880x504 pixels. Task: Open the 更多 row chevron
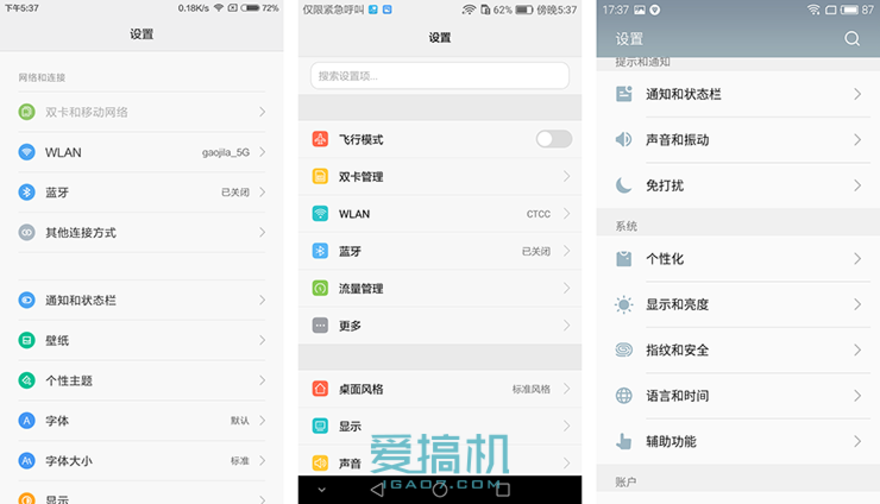(566, 326)
